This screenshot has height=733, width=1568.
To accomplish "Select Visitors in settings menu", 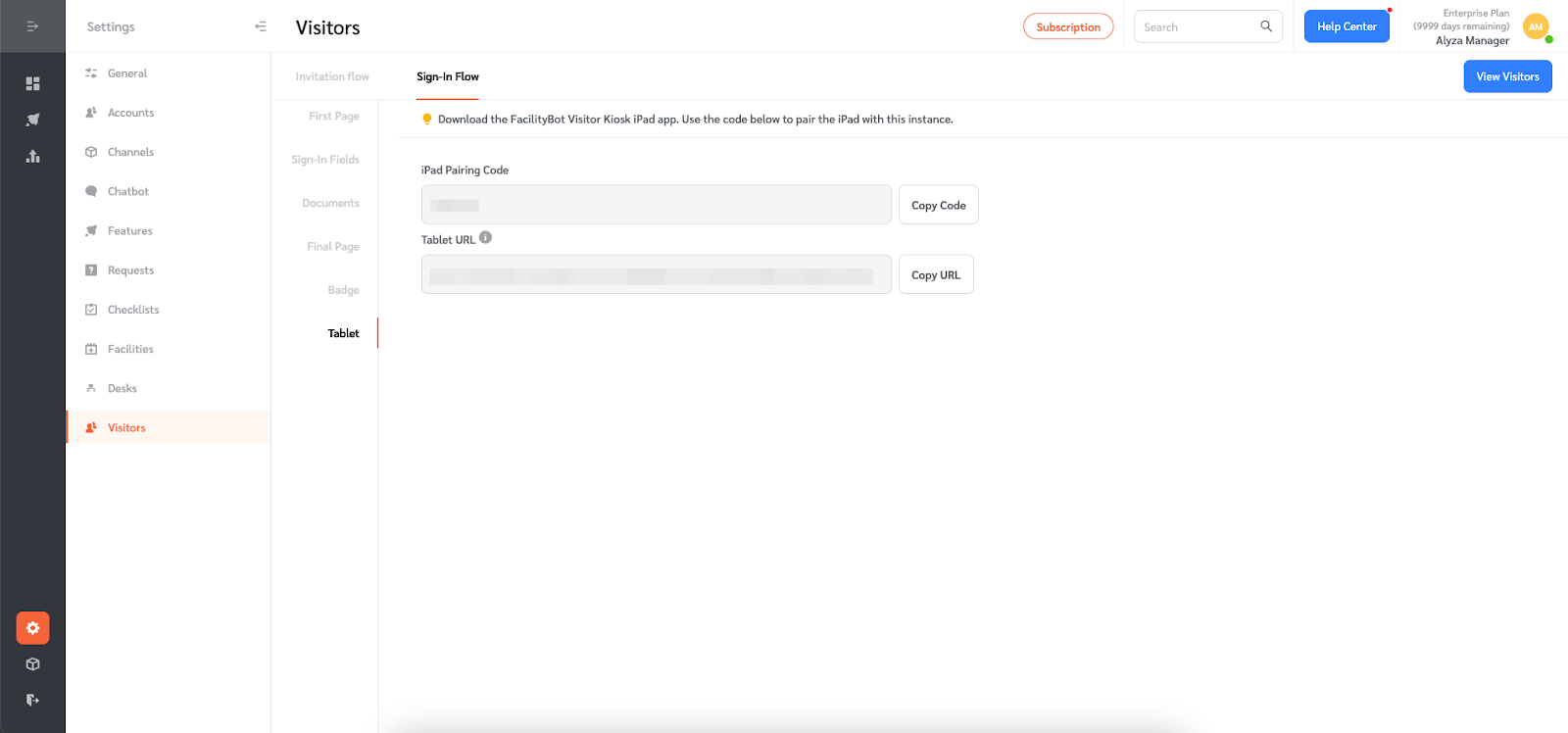I will click(168, 427).
